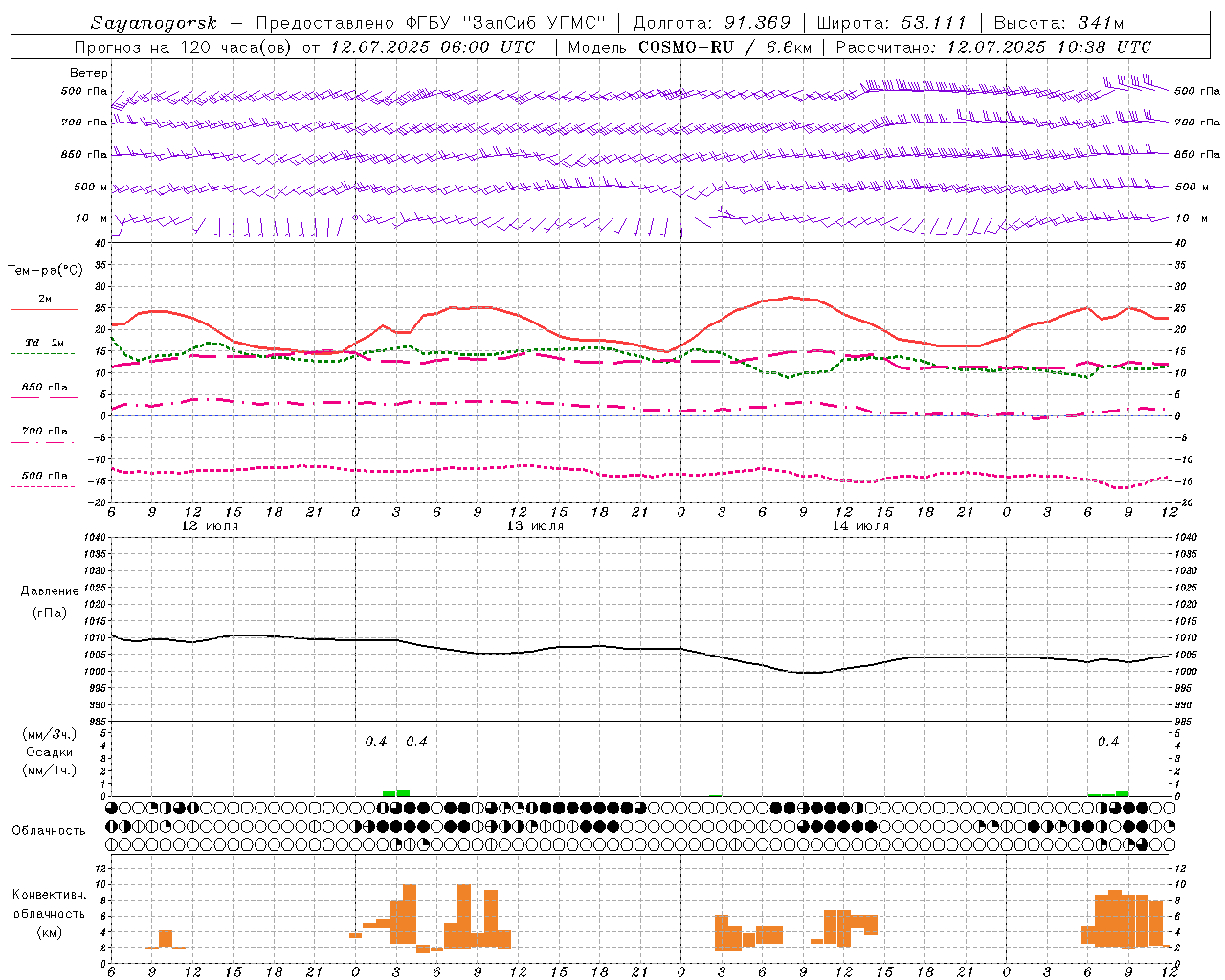Click the Модель COSMO-RU / 6.6км text
The height and width of the screenshot is (980, 1225).
coord(689,47)
